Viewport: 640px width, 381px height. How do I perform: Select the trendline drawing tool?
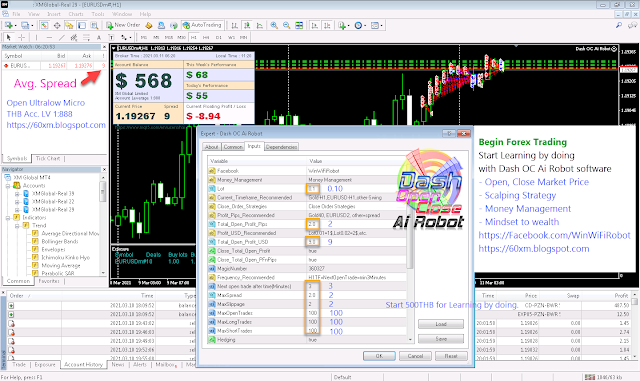tap(62, 37)
